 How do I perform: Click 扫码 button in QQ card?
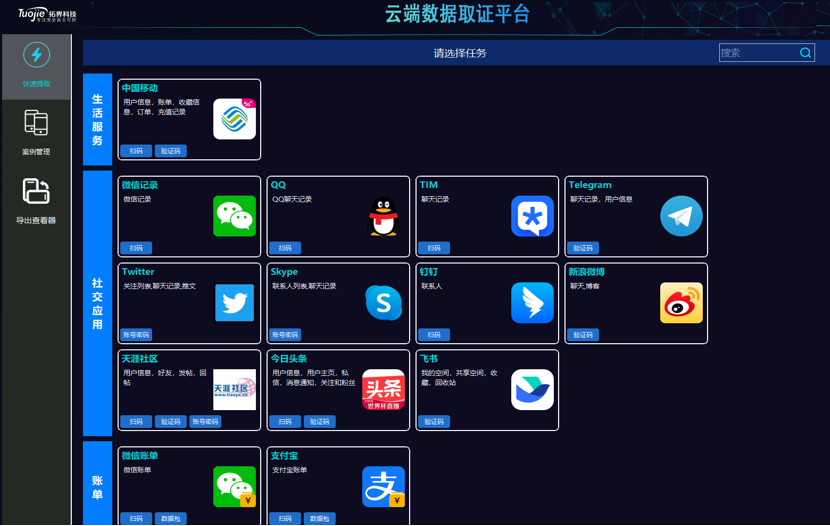[285, 248]
